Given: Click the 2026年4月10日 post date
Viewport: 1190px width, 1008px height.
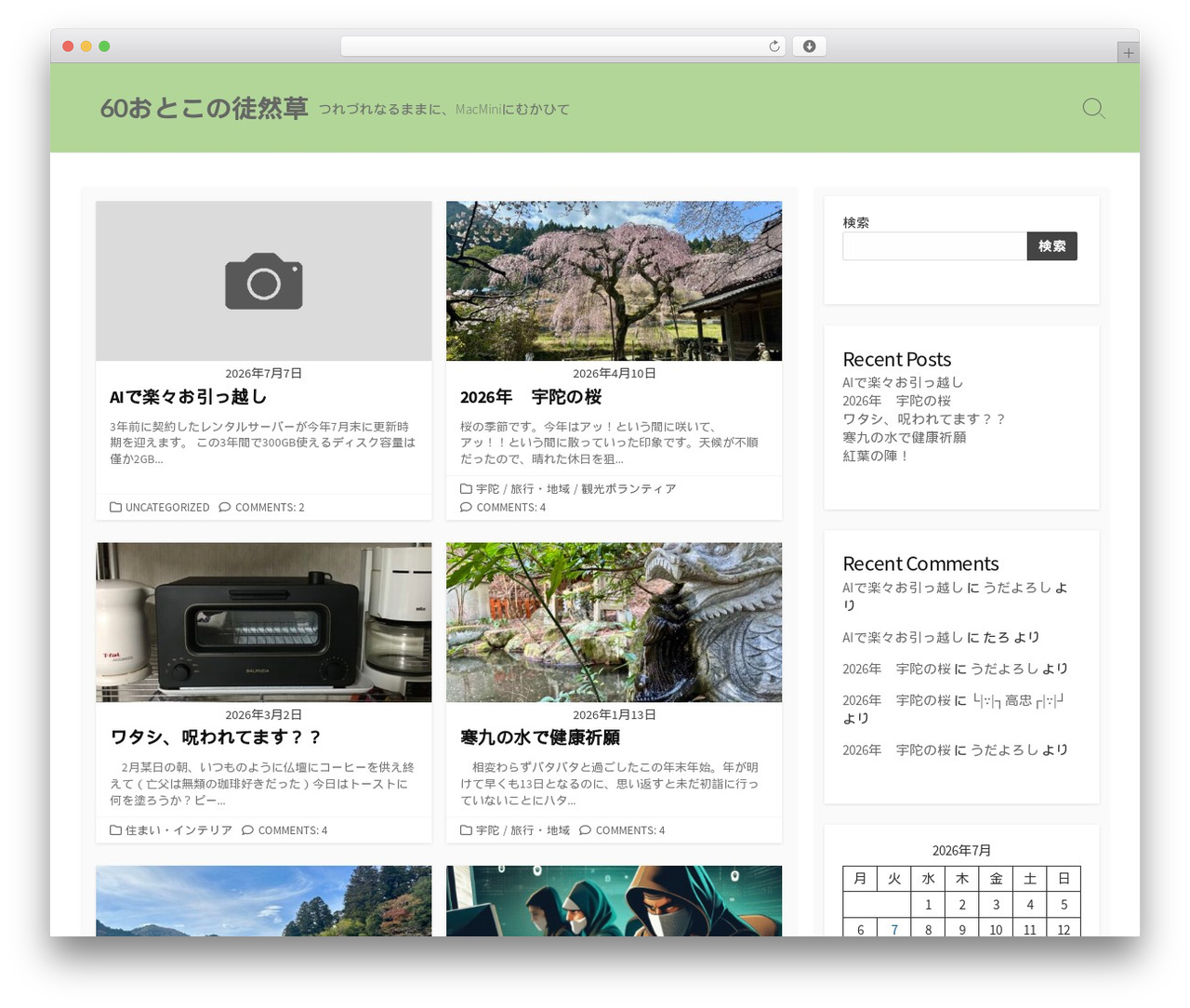Looking at the screenshot, I should tap(614, 374).
